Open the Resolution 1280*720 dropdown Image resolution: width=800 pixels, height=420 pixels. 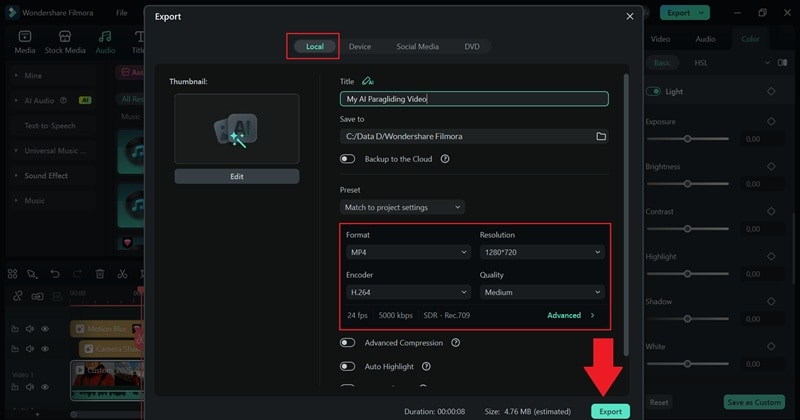542,252
